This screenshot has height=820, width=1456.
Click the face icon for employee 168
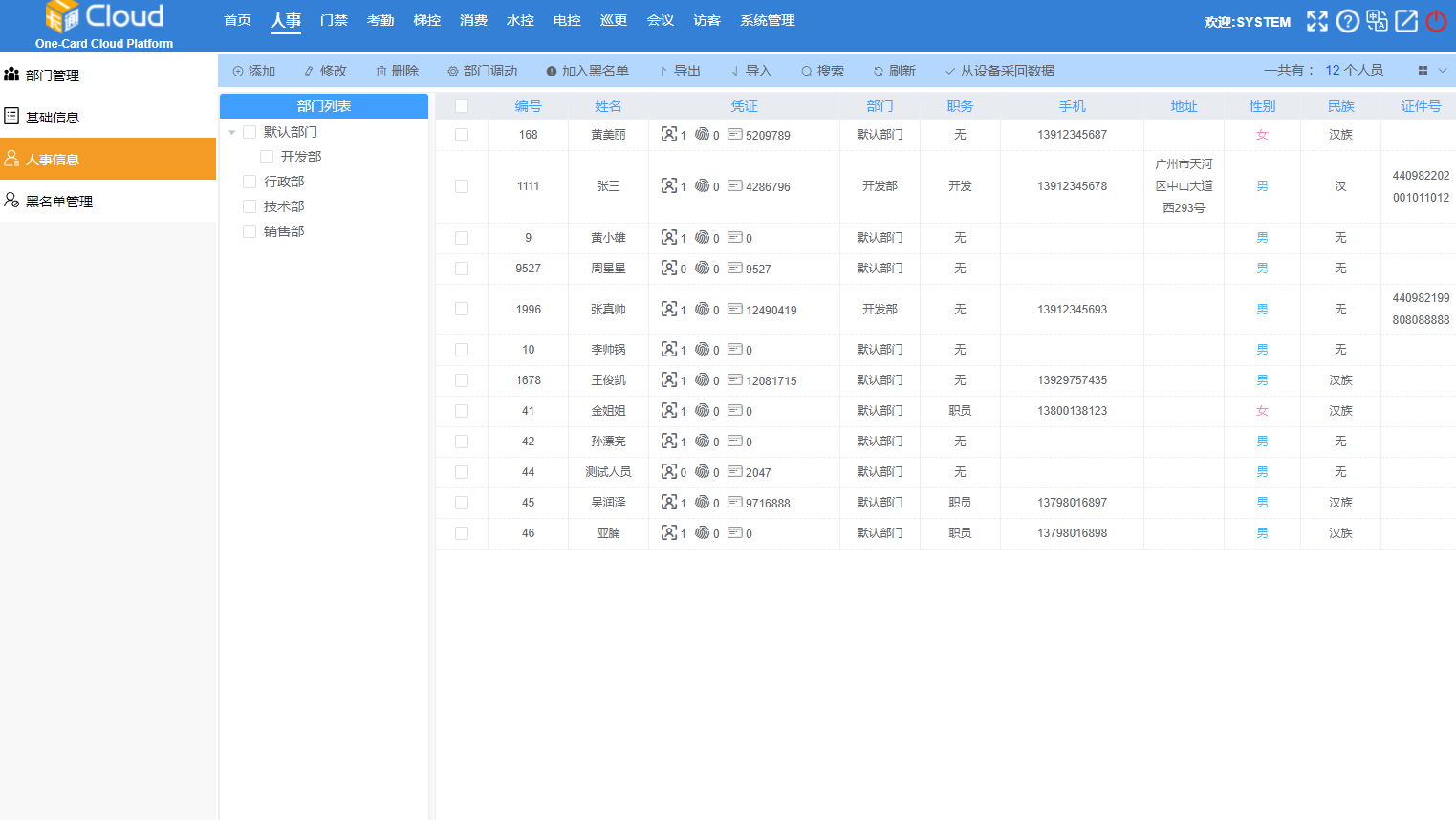[669, 135]
